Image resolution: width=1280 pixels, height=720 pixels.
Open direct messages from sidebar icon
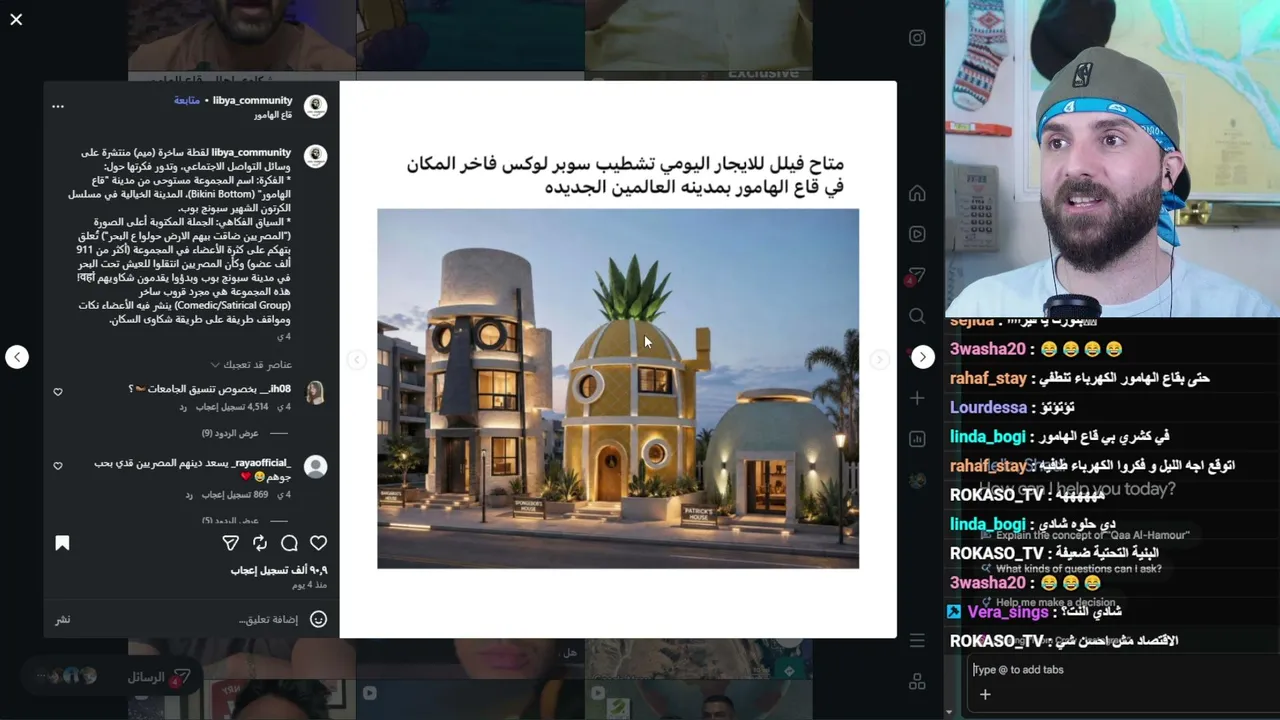coord(916,276)
